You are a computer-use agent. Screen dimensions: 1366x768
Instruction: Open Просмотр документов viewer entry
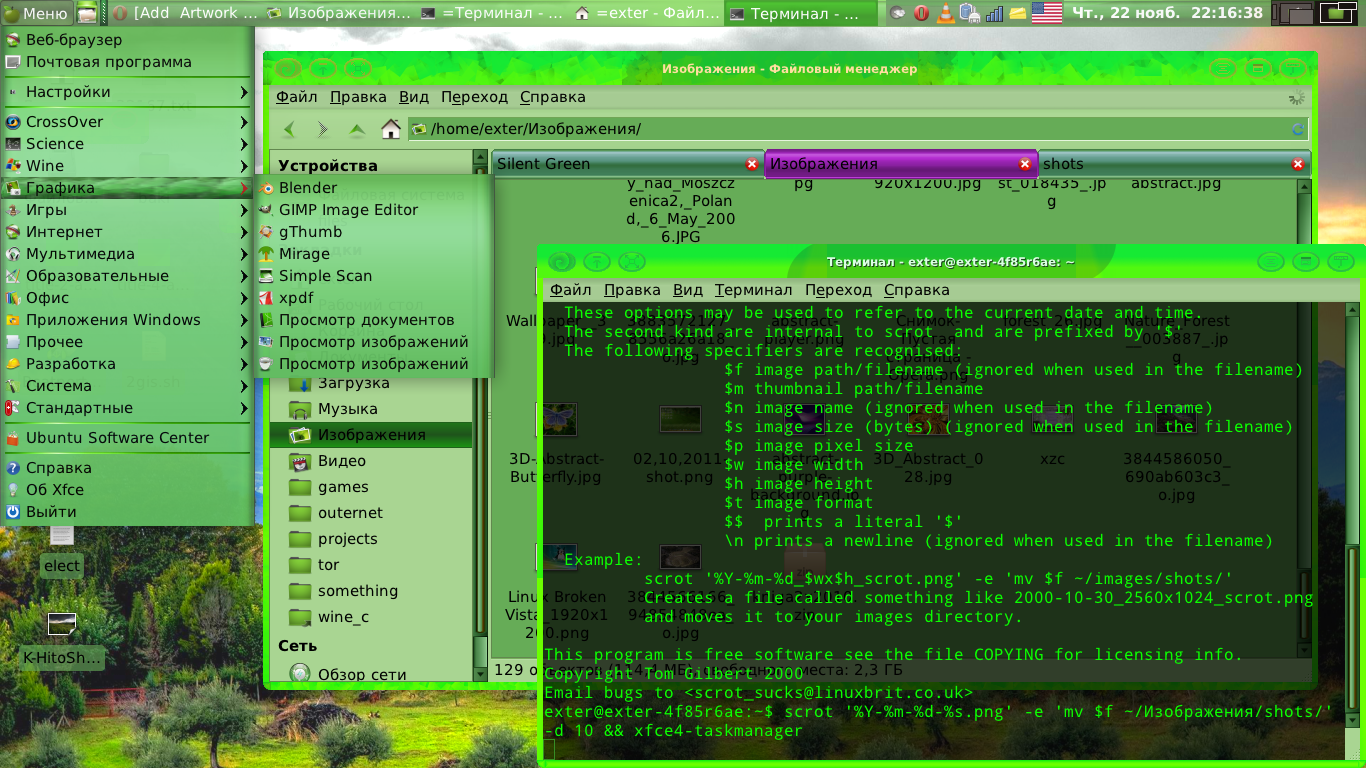tap(374, 320)
